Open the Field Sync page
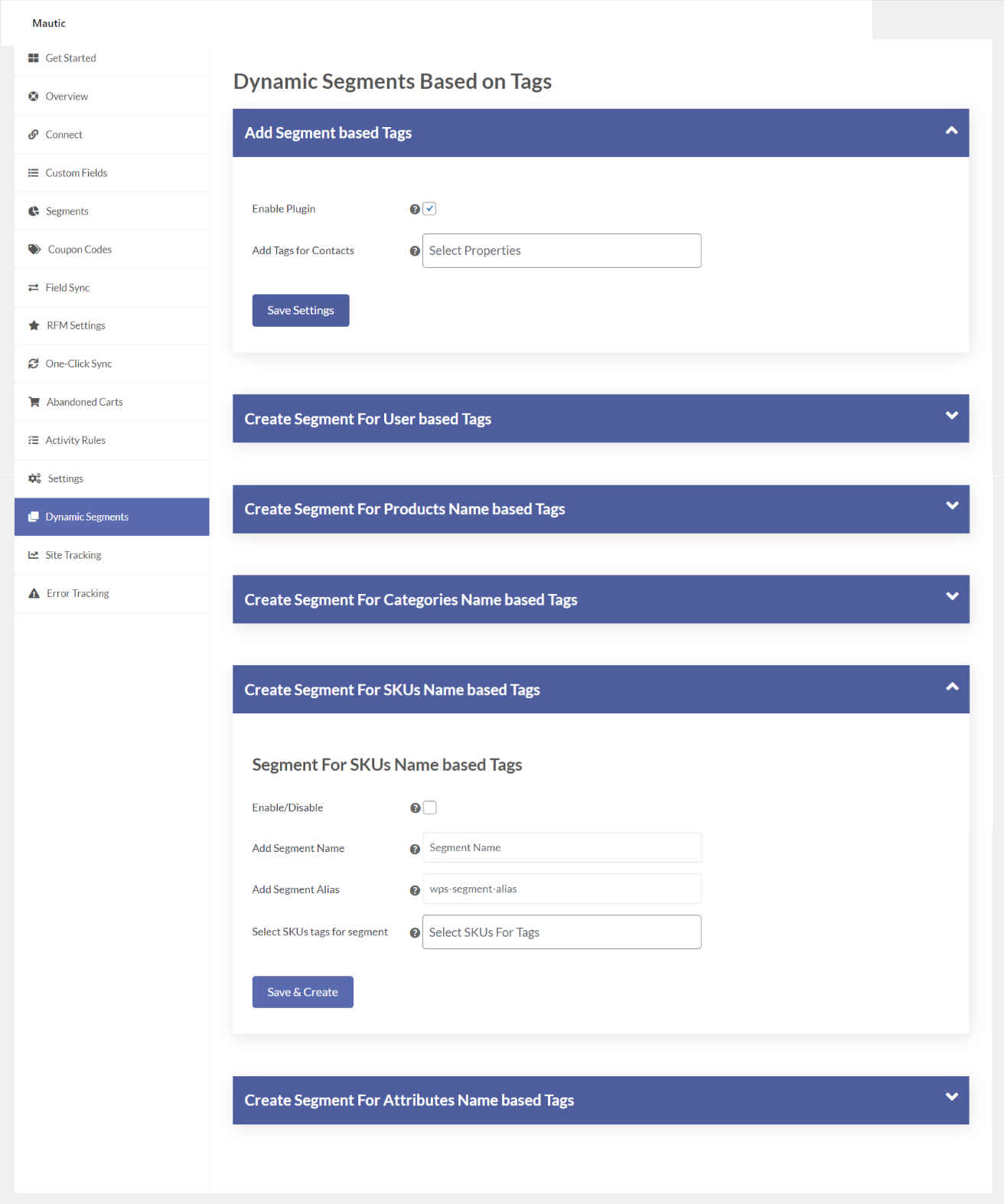The height and width of the screenshot is (1204, 1004). (112, 288)
